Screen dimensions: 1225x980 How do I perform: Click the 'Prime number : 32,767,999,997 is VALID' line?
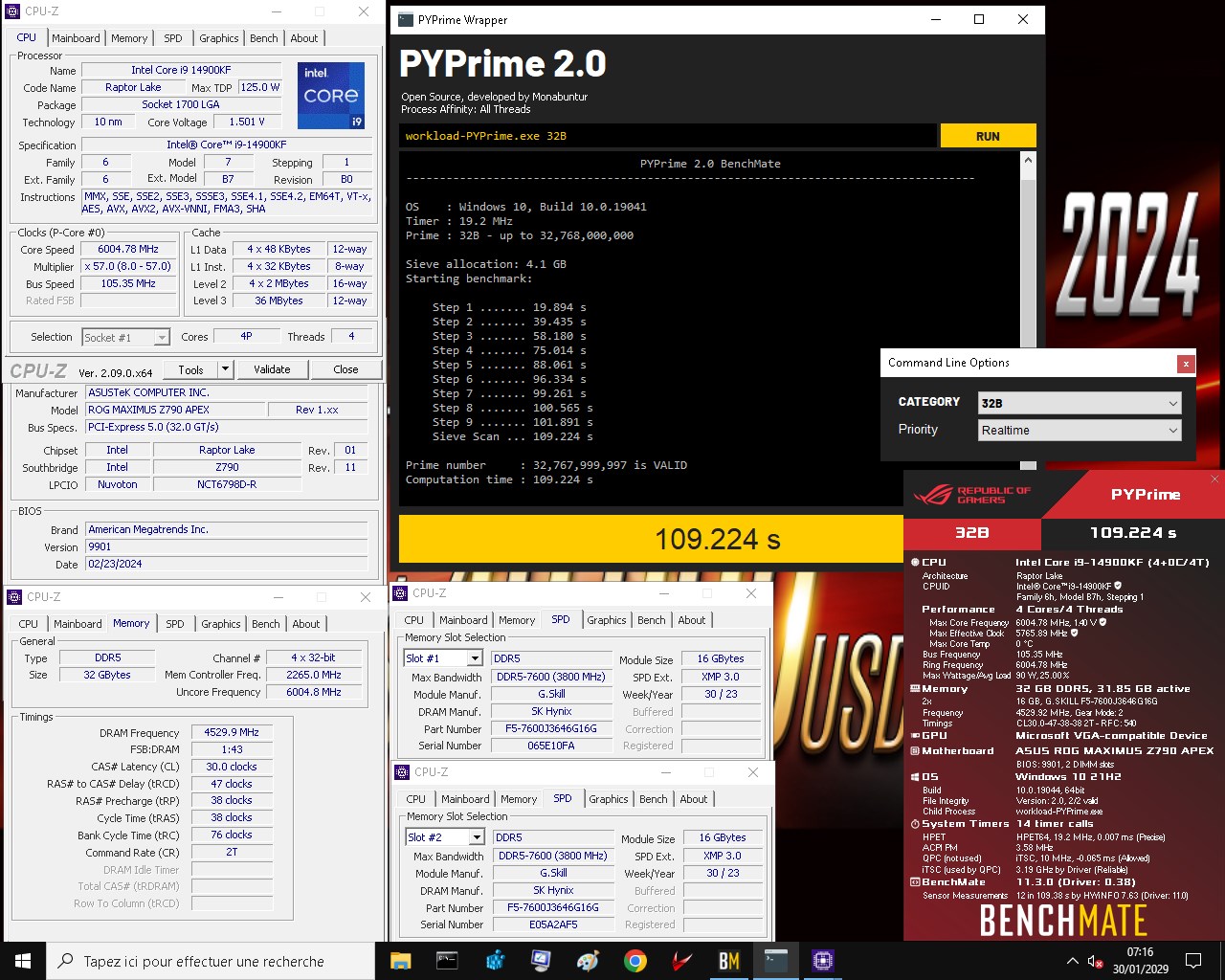546,465
